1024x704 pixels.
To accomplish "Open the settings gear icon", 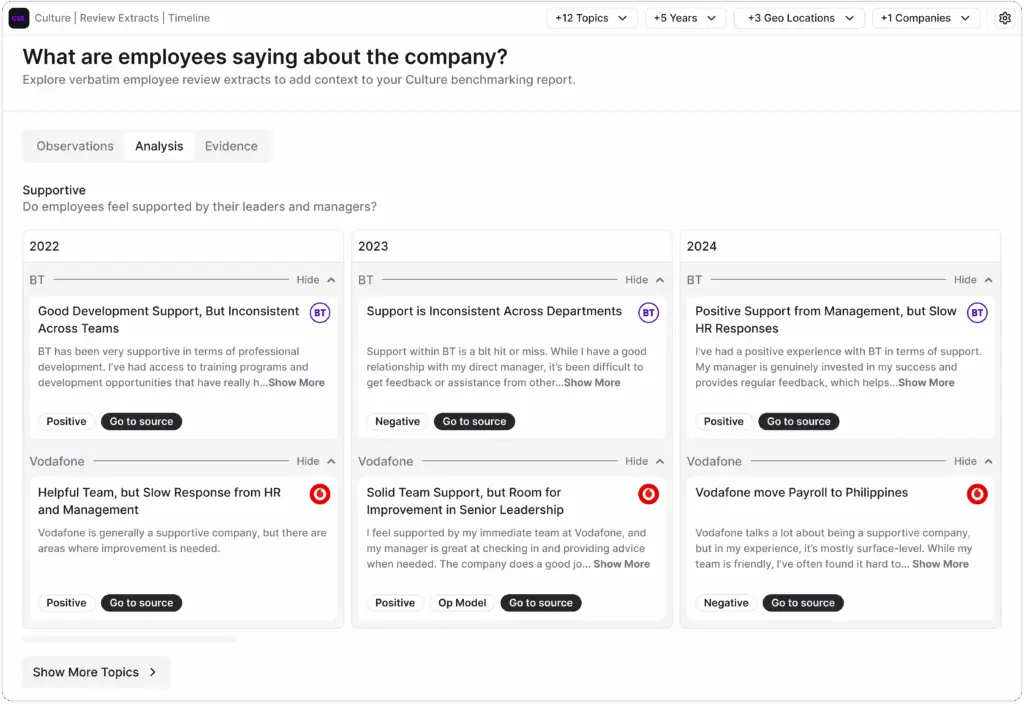I will tap(1004, 18).
